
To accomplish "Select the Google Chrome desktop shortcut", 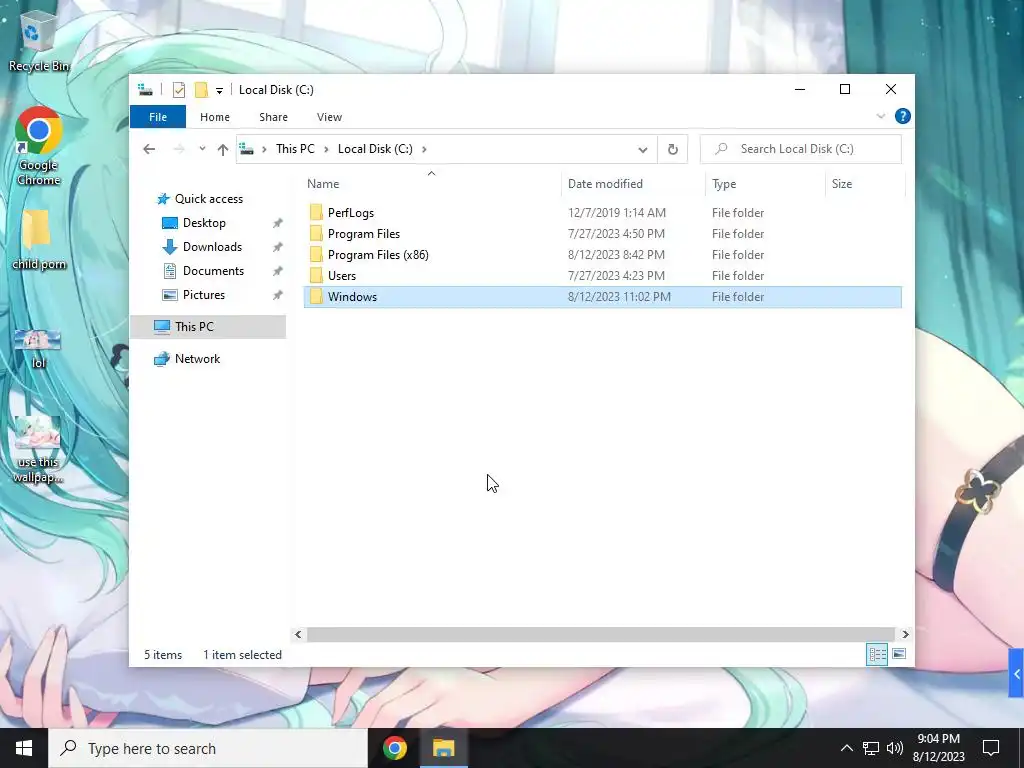I will [39, 146].
